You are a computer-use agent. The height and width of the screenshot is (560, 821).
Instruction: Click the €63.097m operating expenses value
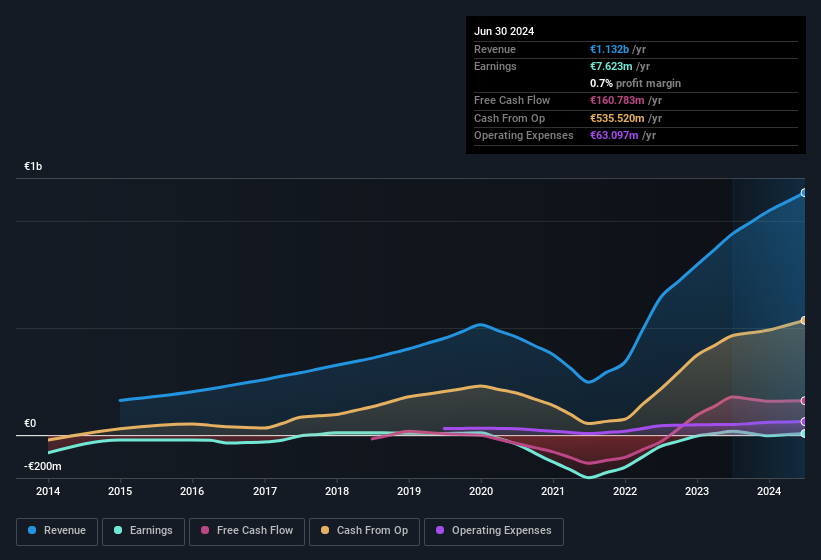pos(614,136)
